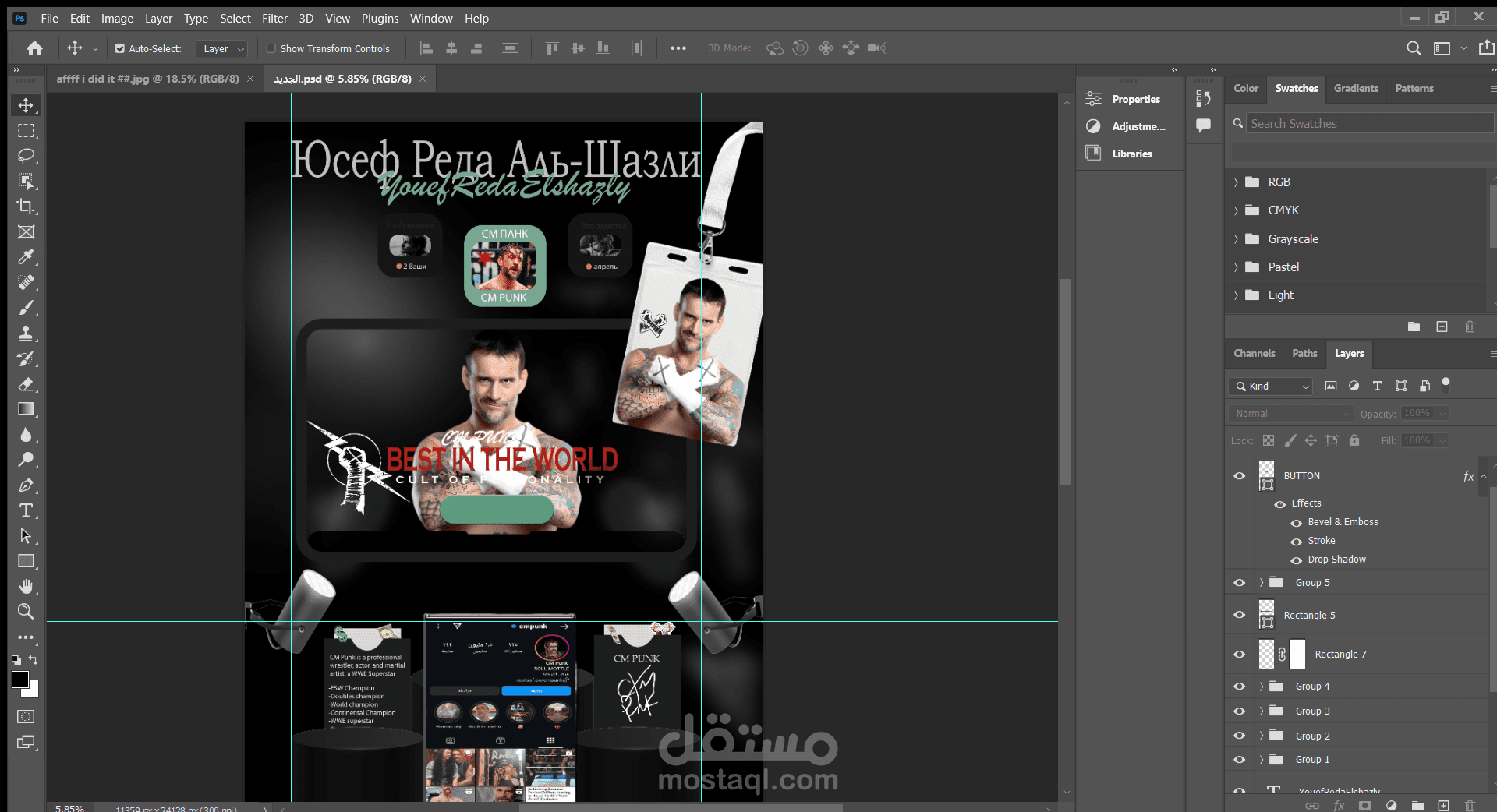Open the layer filter Kind dropdown
This screenshot has height=812, width=1497.
1271,387
